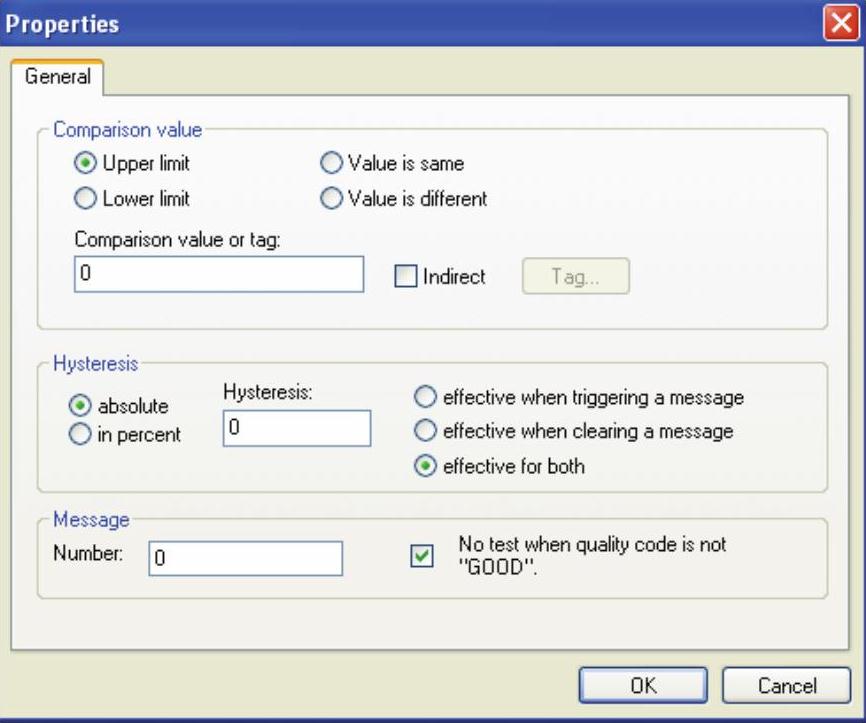Switch hysteresis to in percent

[82, 435]
